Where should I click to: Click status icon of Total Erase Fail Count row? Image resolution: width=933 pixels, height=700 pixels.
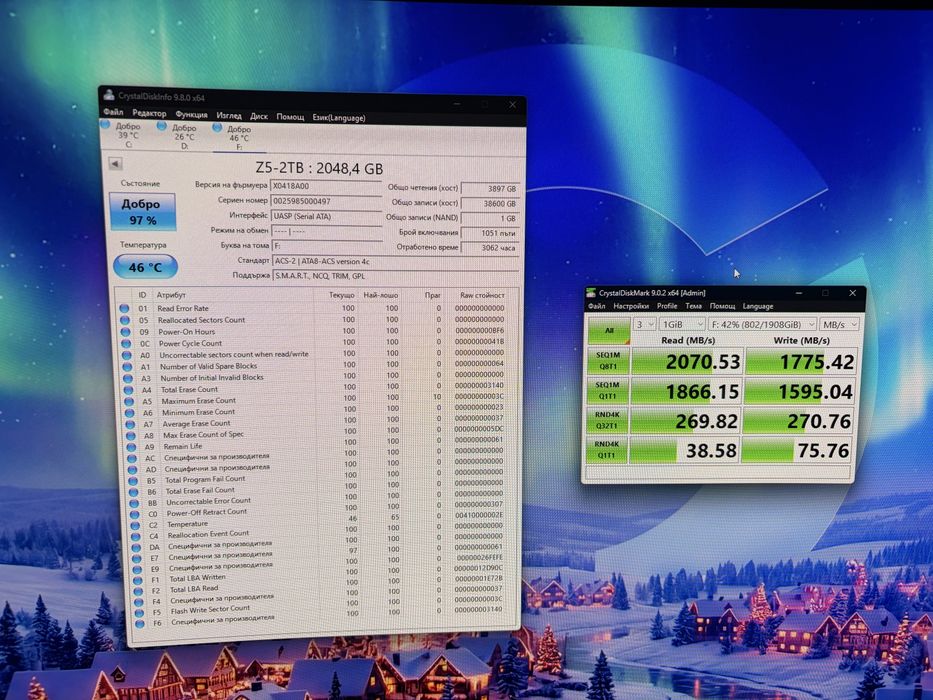click(134, 492)
